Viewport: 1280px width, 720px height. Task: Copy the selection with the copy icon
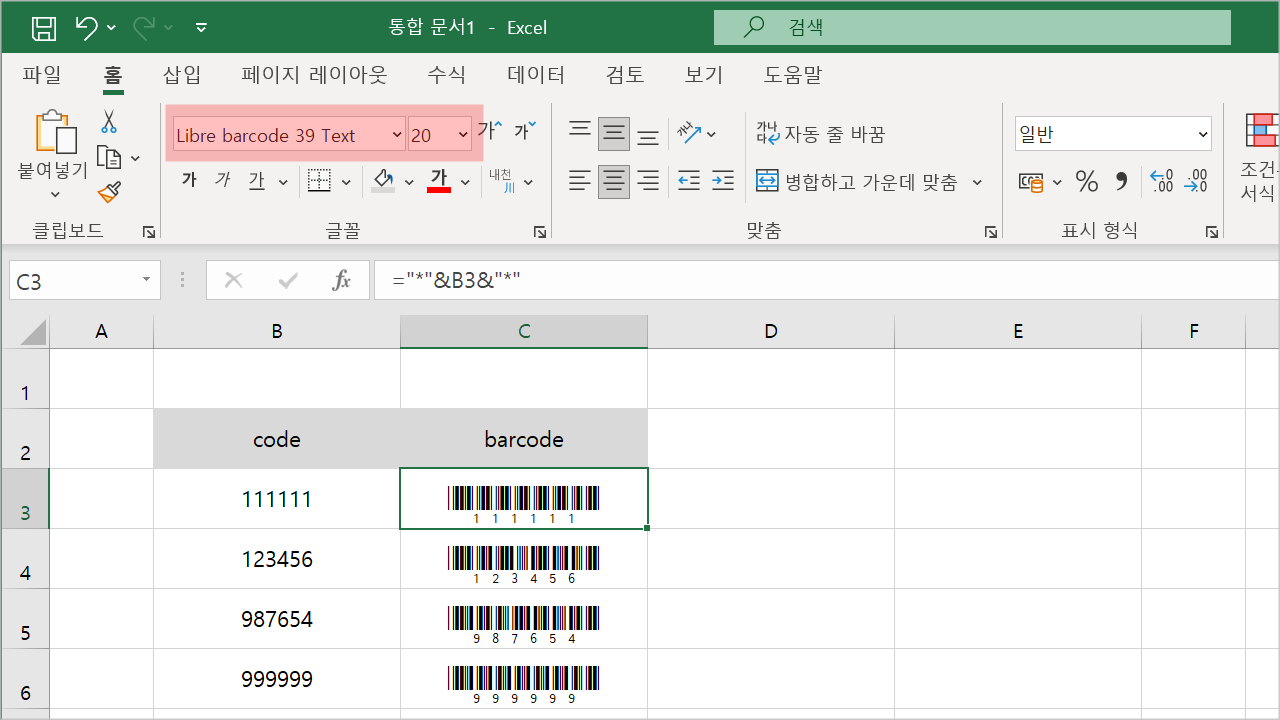pos(109,157)
